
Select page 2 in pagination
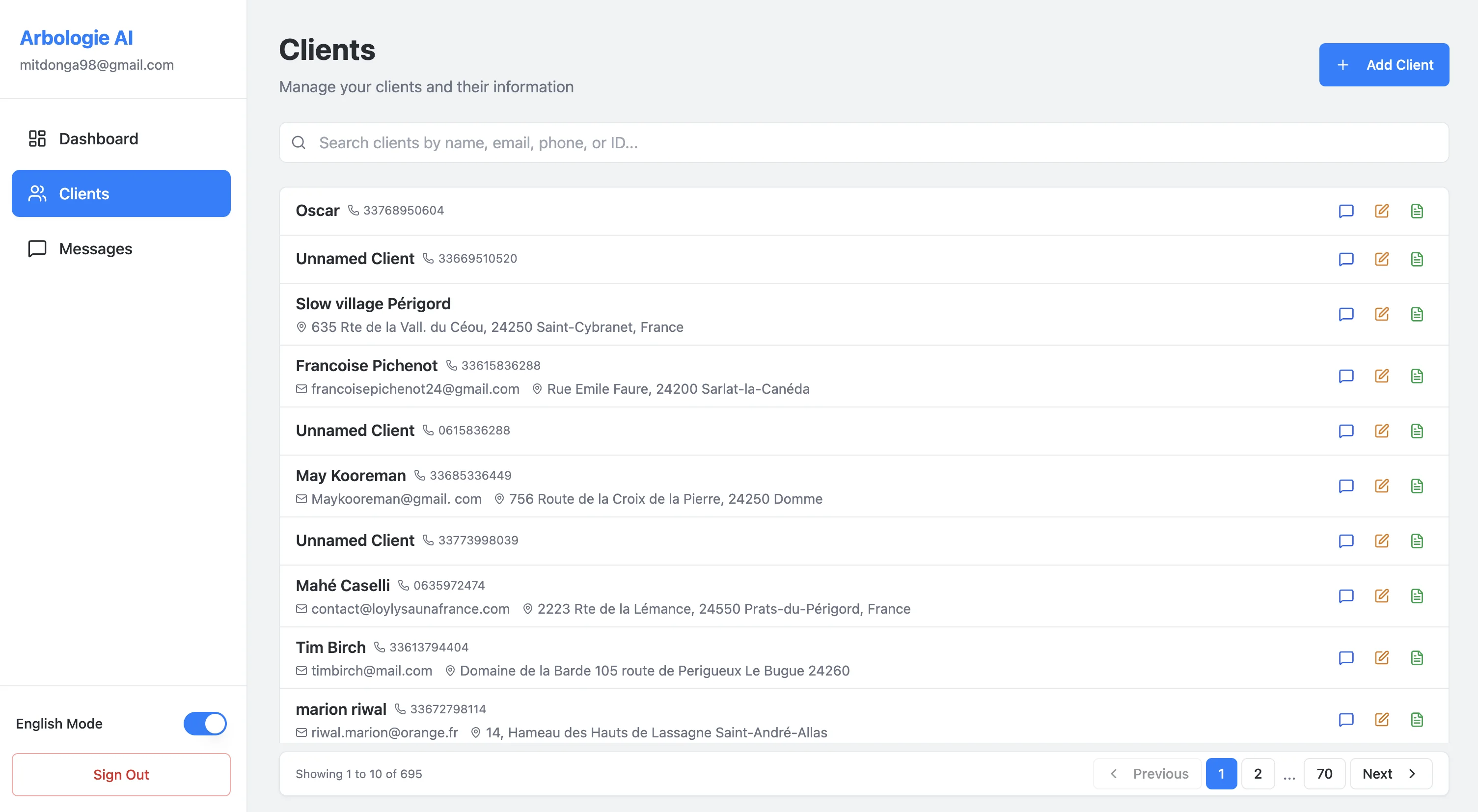pyautogui.click(x=1257, y=774)
